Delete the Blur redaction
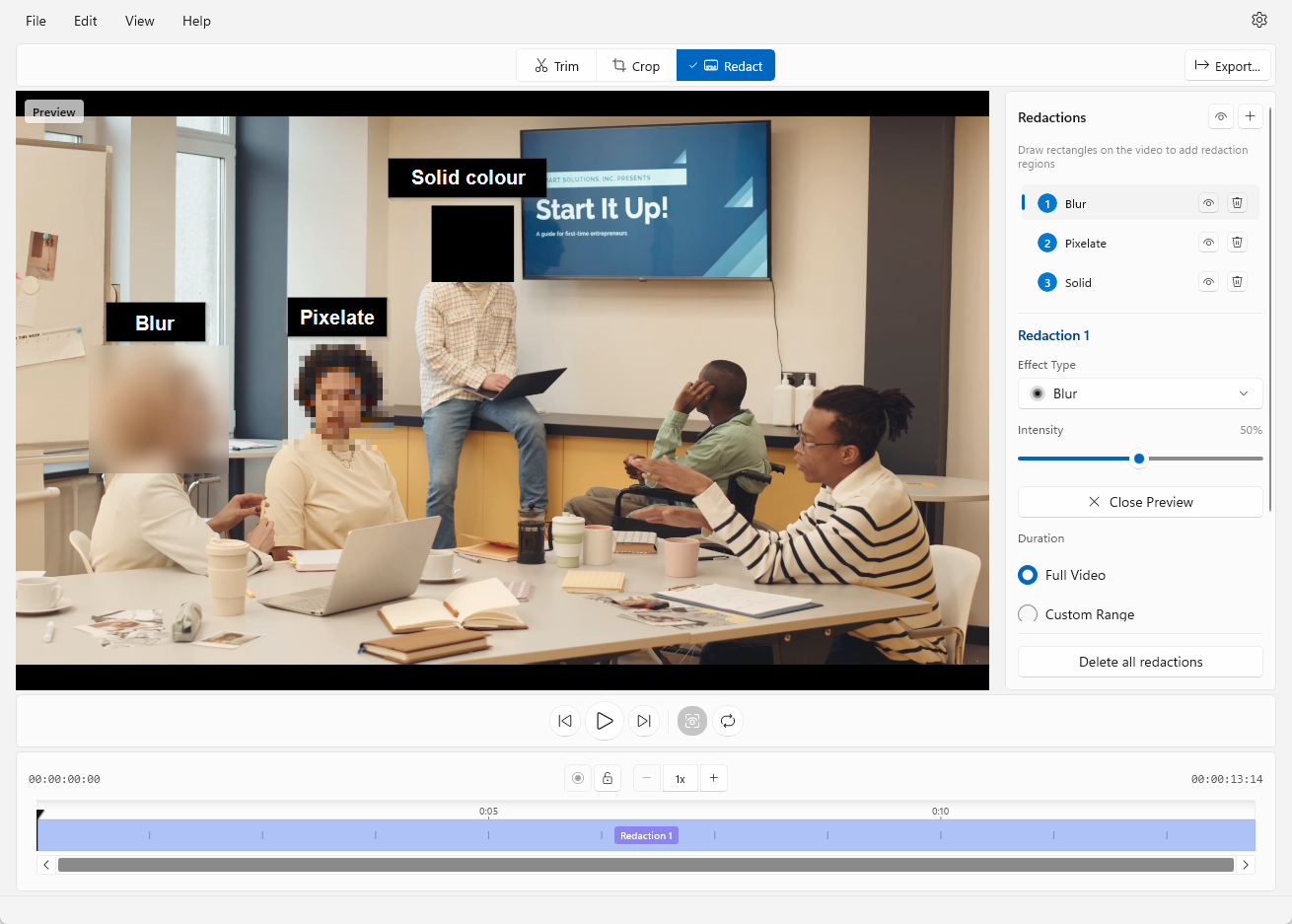The image size is (1292, 924). click(x=1237, y=203)
